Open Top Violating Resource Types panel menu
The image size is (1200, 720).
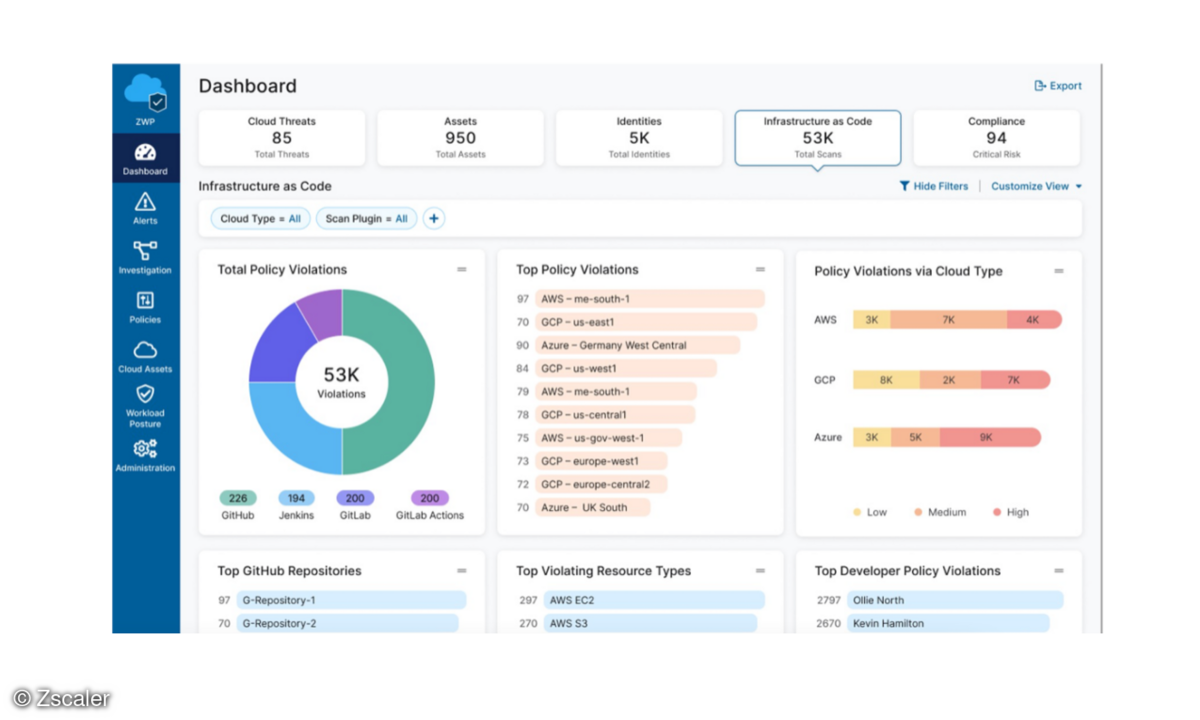point(760,571)
